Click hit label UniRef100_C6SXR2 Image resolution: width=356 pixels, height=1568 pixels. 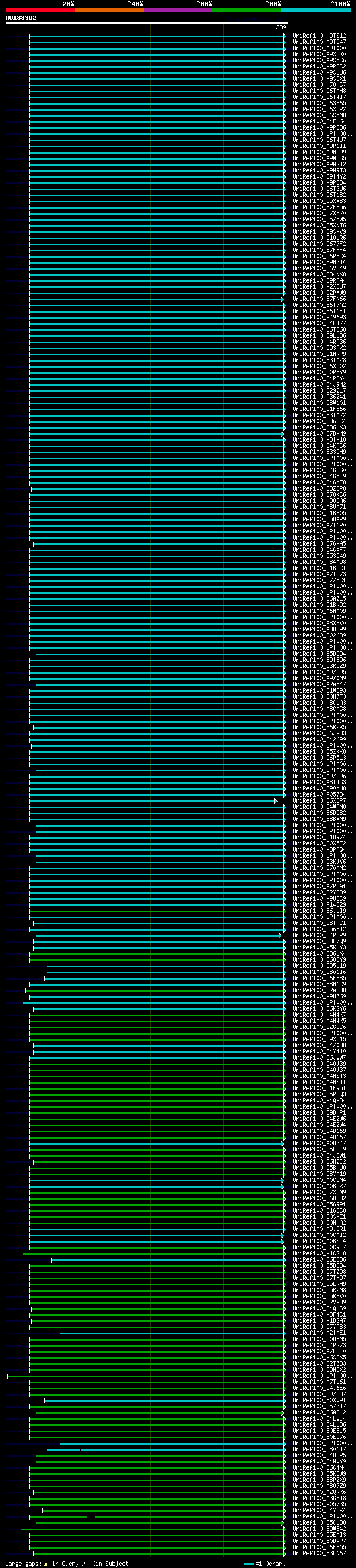click(319, 109)
